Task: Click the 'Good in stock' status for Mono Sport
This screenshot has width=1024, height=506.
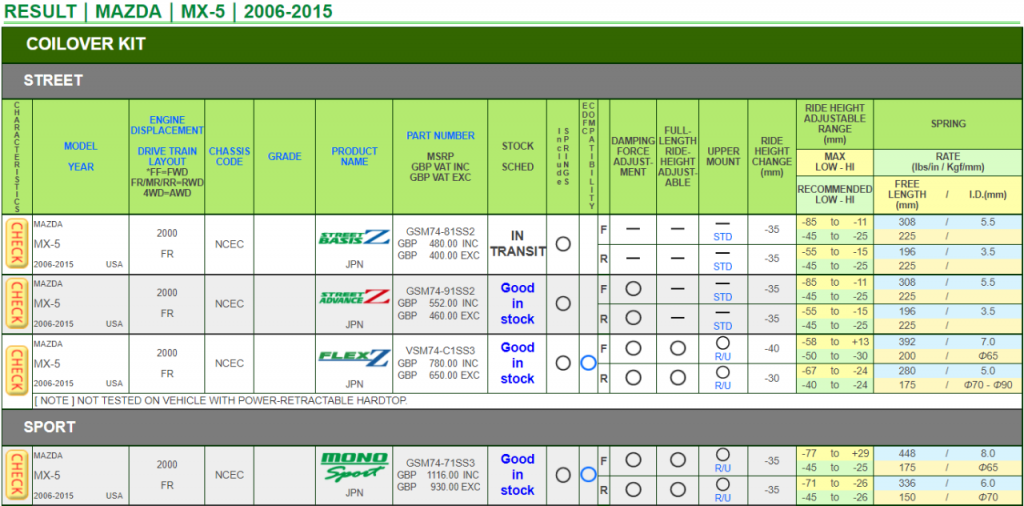Action: (517, 475)
